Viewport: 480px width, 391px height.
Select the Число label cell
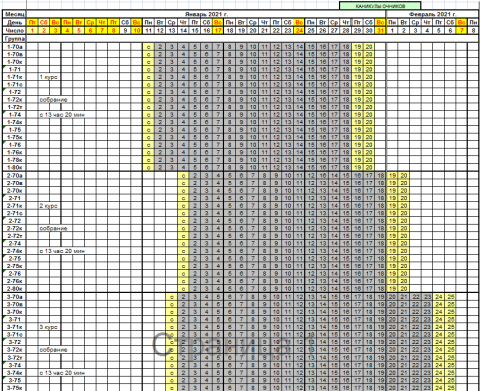pos(15,30)
